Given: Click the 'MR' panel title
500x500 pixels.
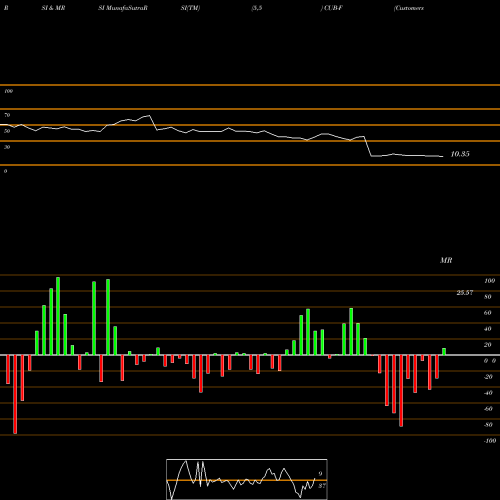Looking at the screenshot, I should point(446,260).
